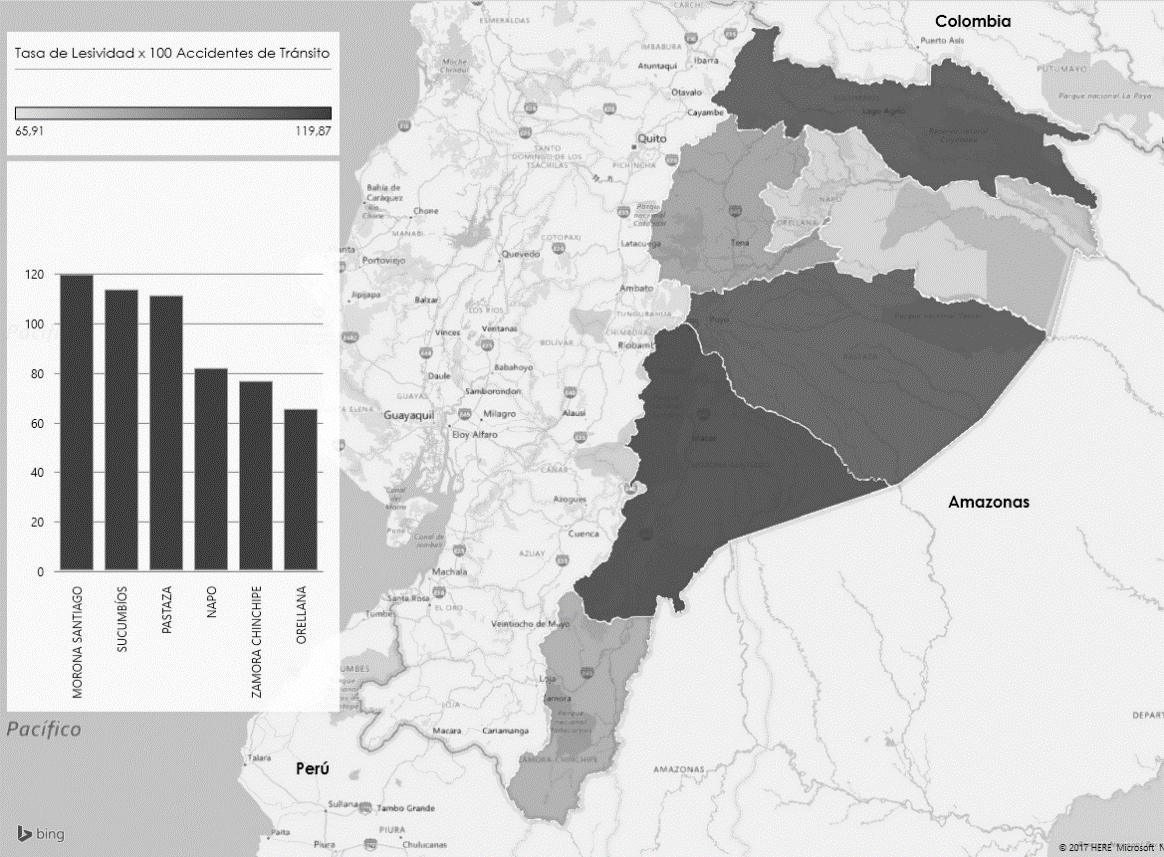The width and height of the screenshot is (1164, 857).
Task: Click the Pastaza bar
Action: coord(166,433)
